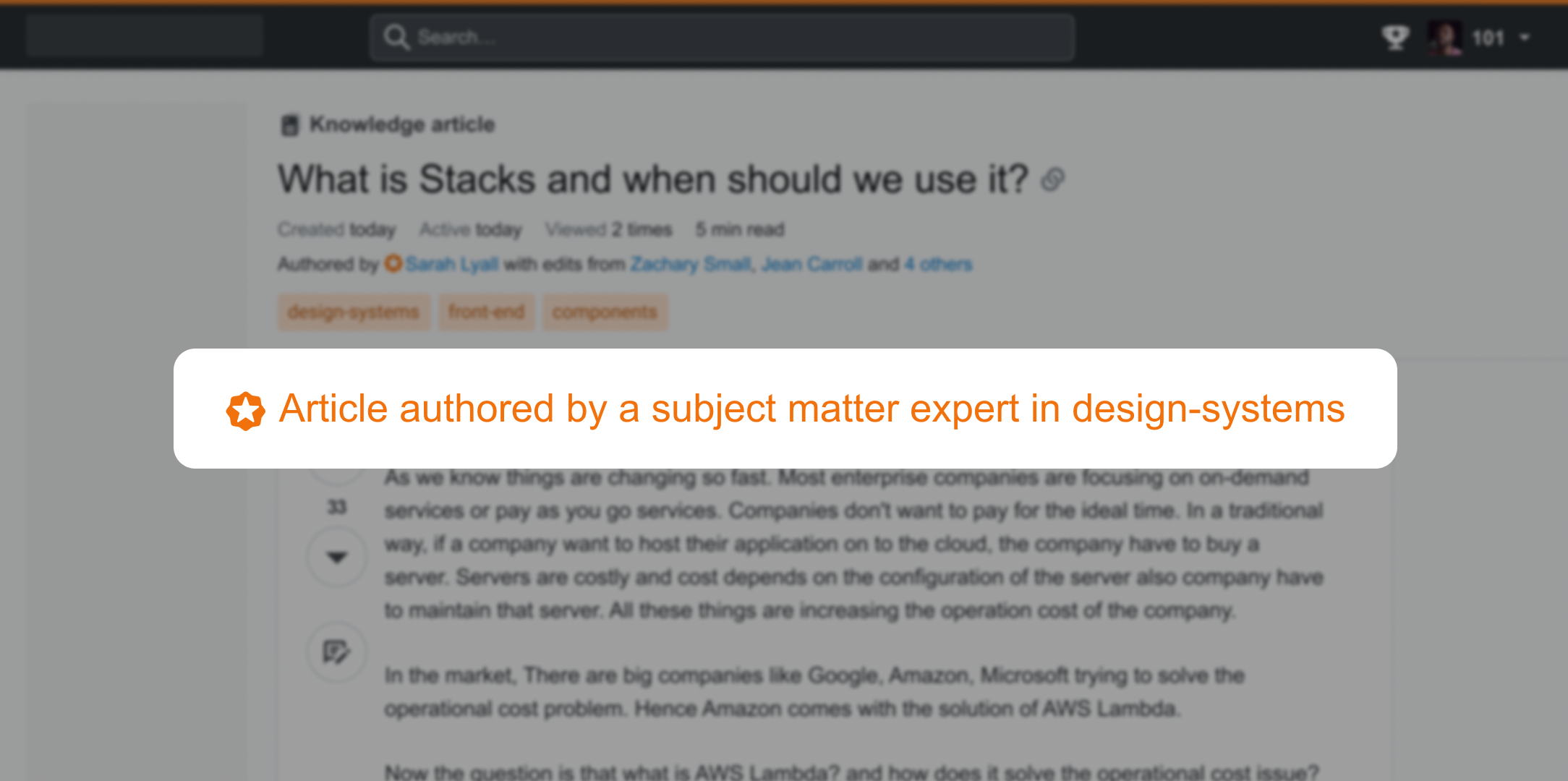Select the components tag

click(605, 312)
